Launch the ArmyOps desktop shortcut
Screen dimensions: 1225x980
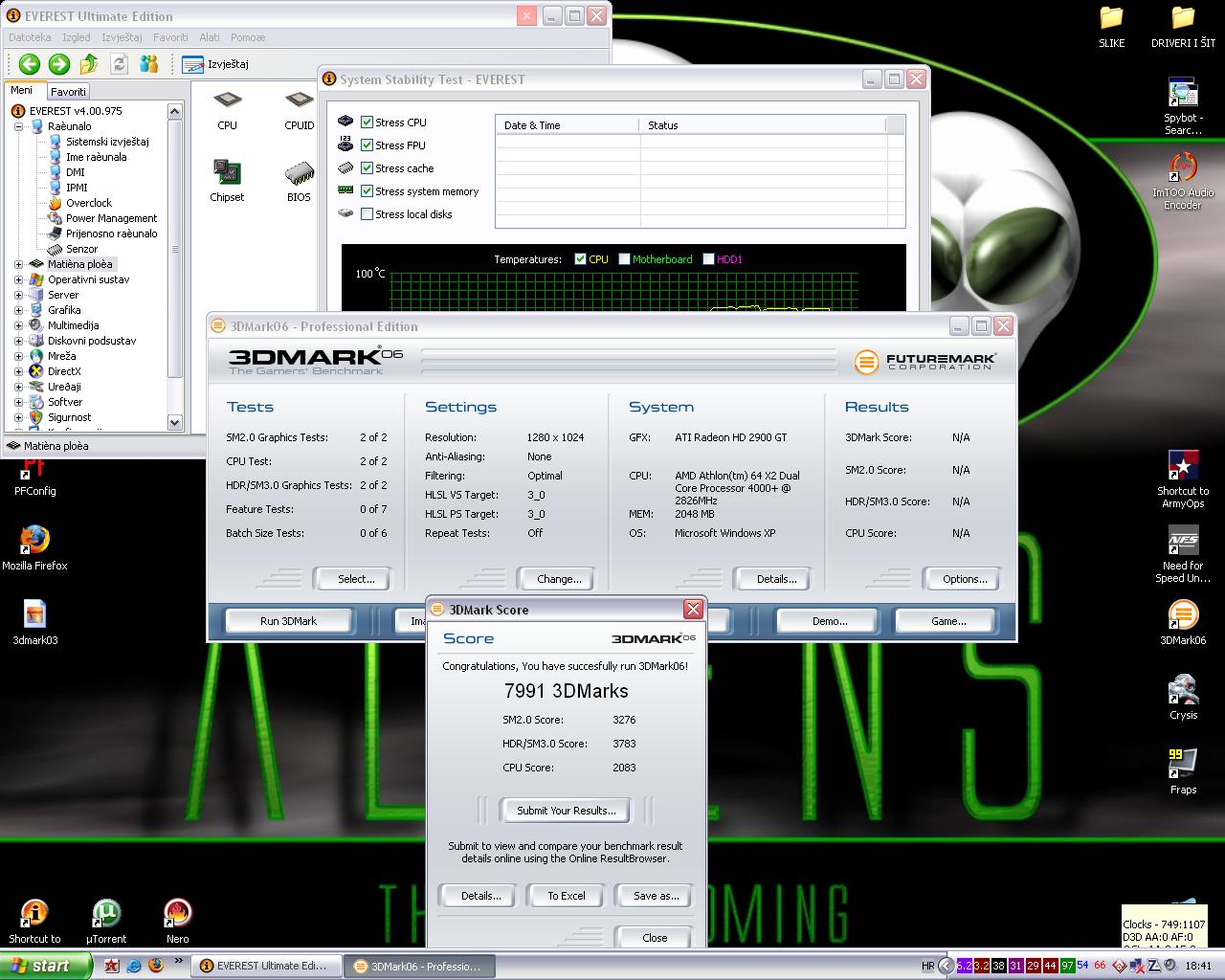click(1183, 479)
